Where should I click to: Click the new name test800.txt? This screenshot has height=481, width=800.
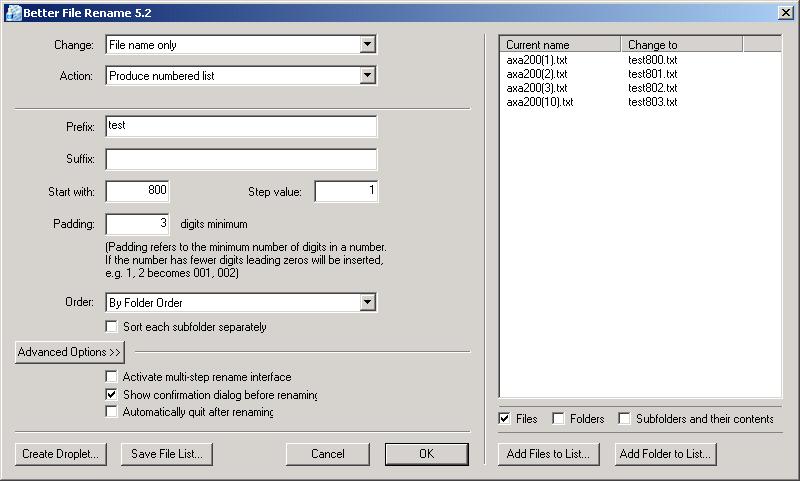point(653,60)
